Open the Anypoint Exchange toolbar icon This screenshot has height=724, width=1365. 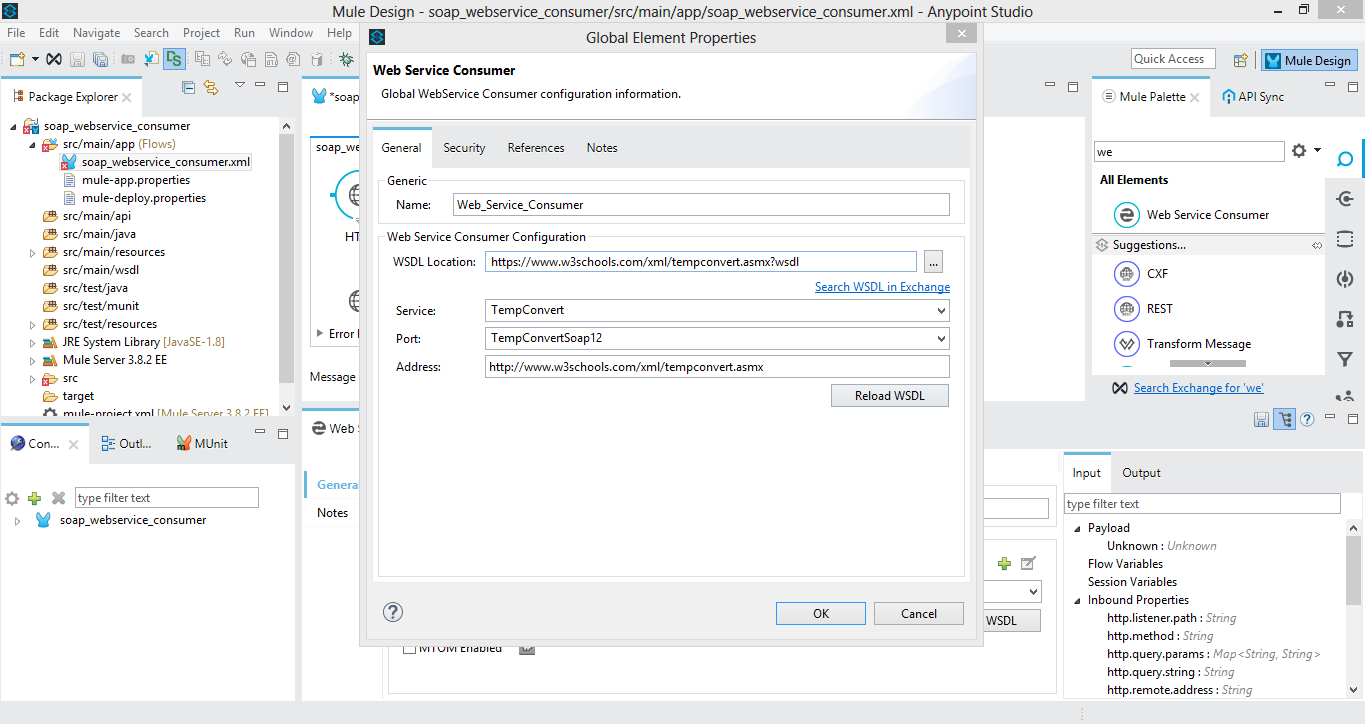(54, 59)
